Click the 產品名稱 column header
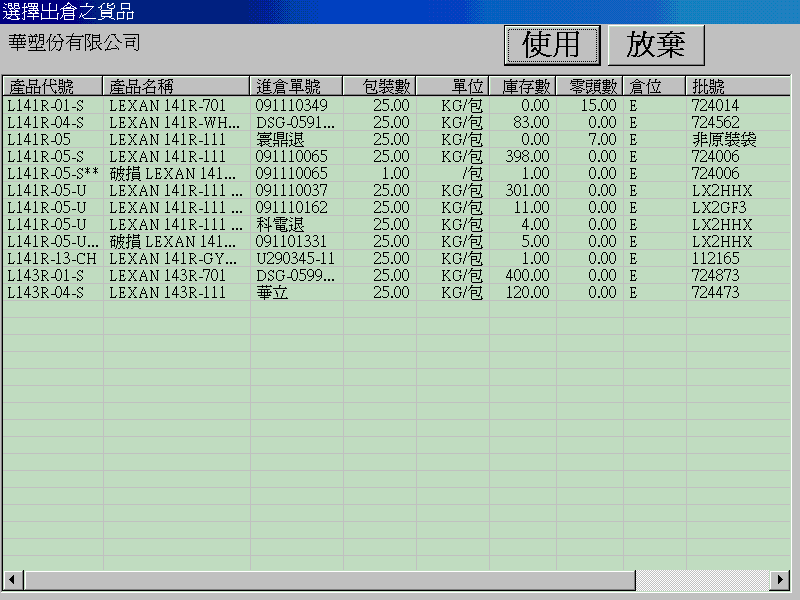Image resolution: width=800 pixels, height=600 pixels. coord(176,86)
